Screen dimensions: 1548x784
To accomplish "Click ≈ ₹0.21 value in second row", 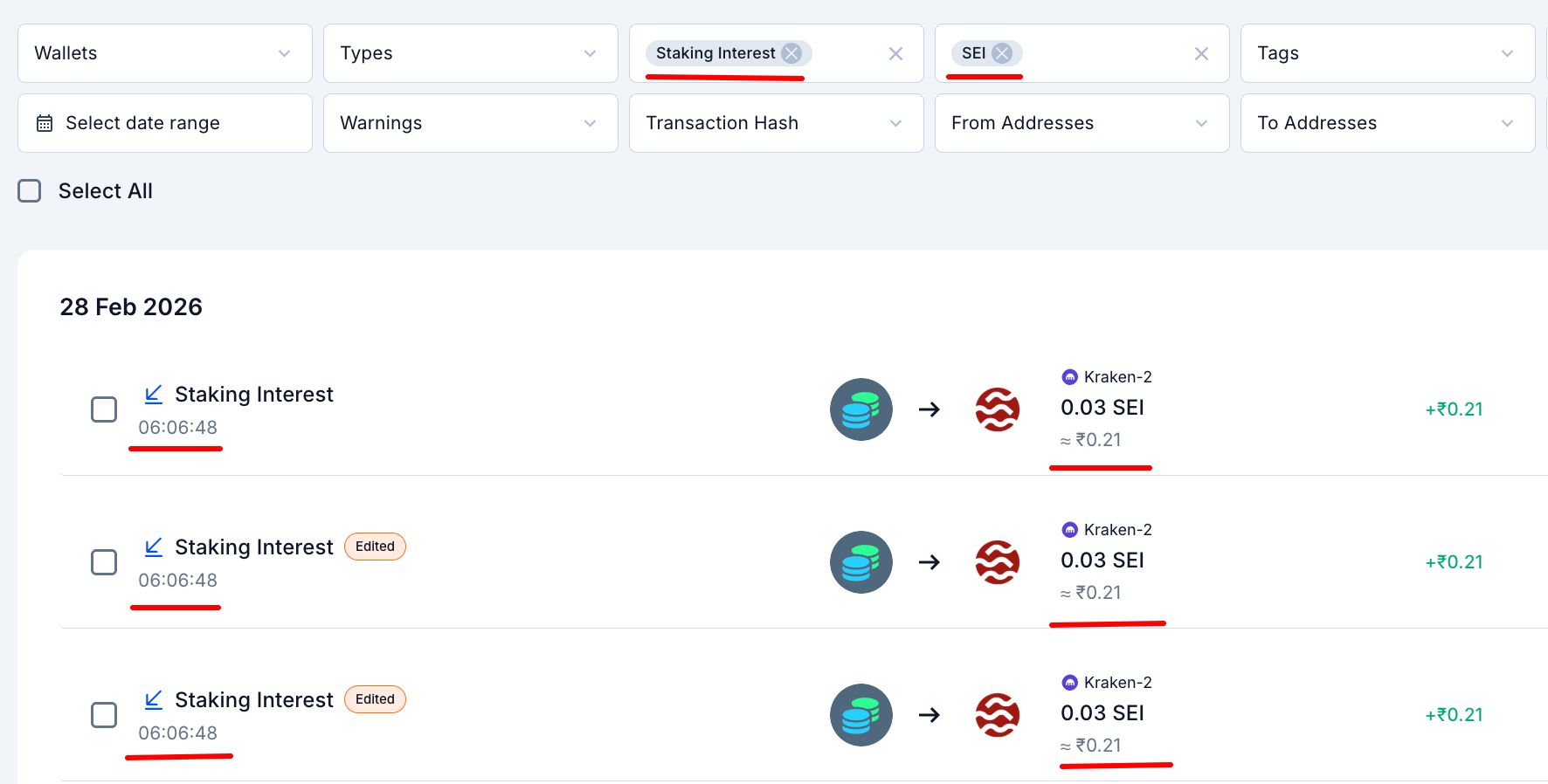I will click(1091, 593).
